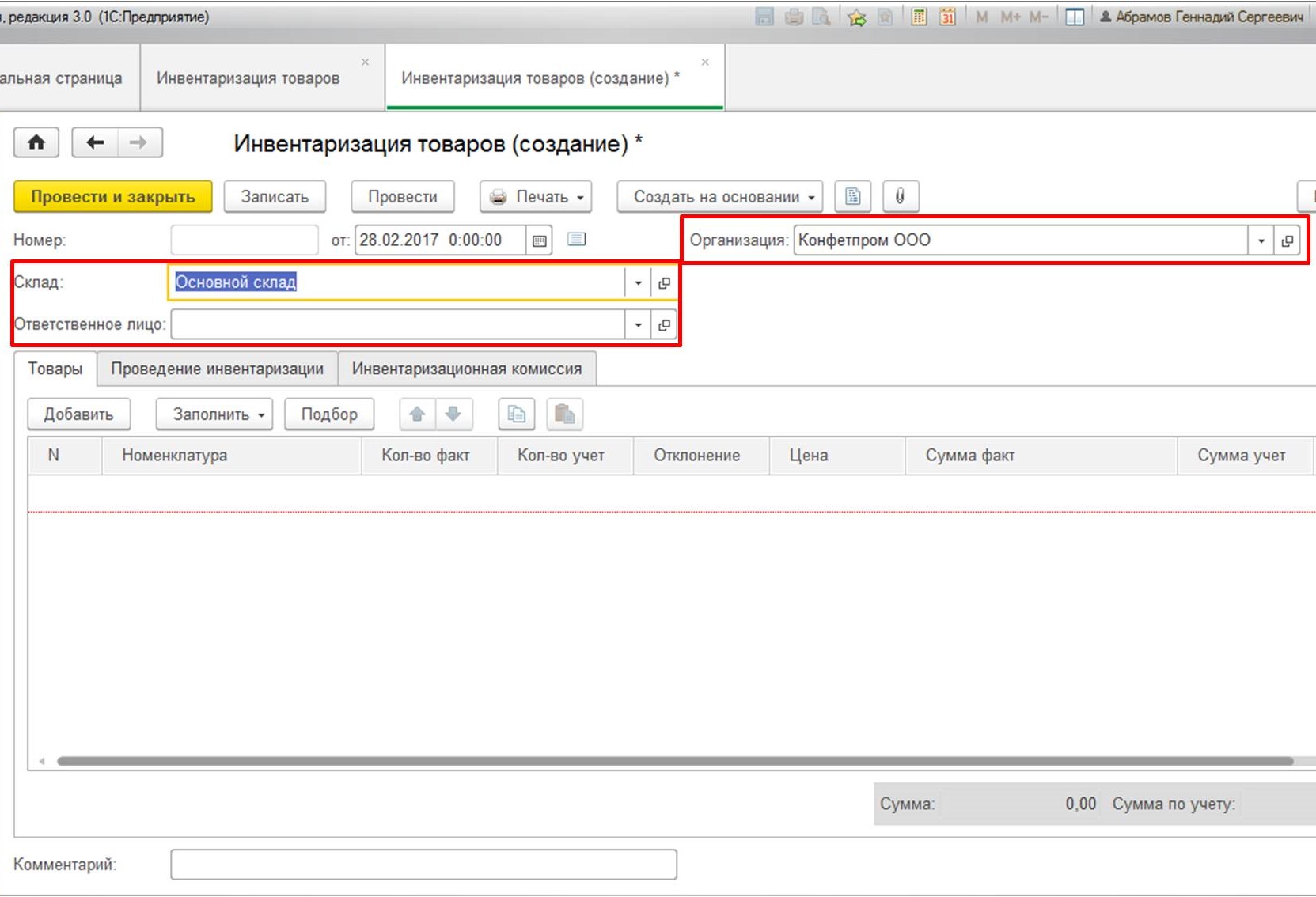Open Склад field linked item icon
Viewport: 1316px width, 897px height.
coord(664,282)
